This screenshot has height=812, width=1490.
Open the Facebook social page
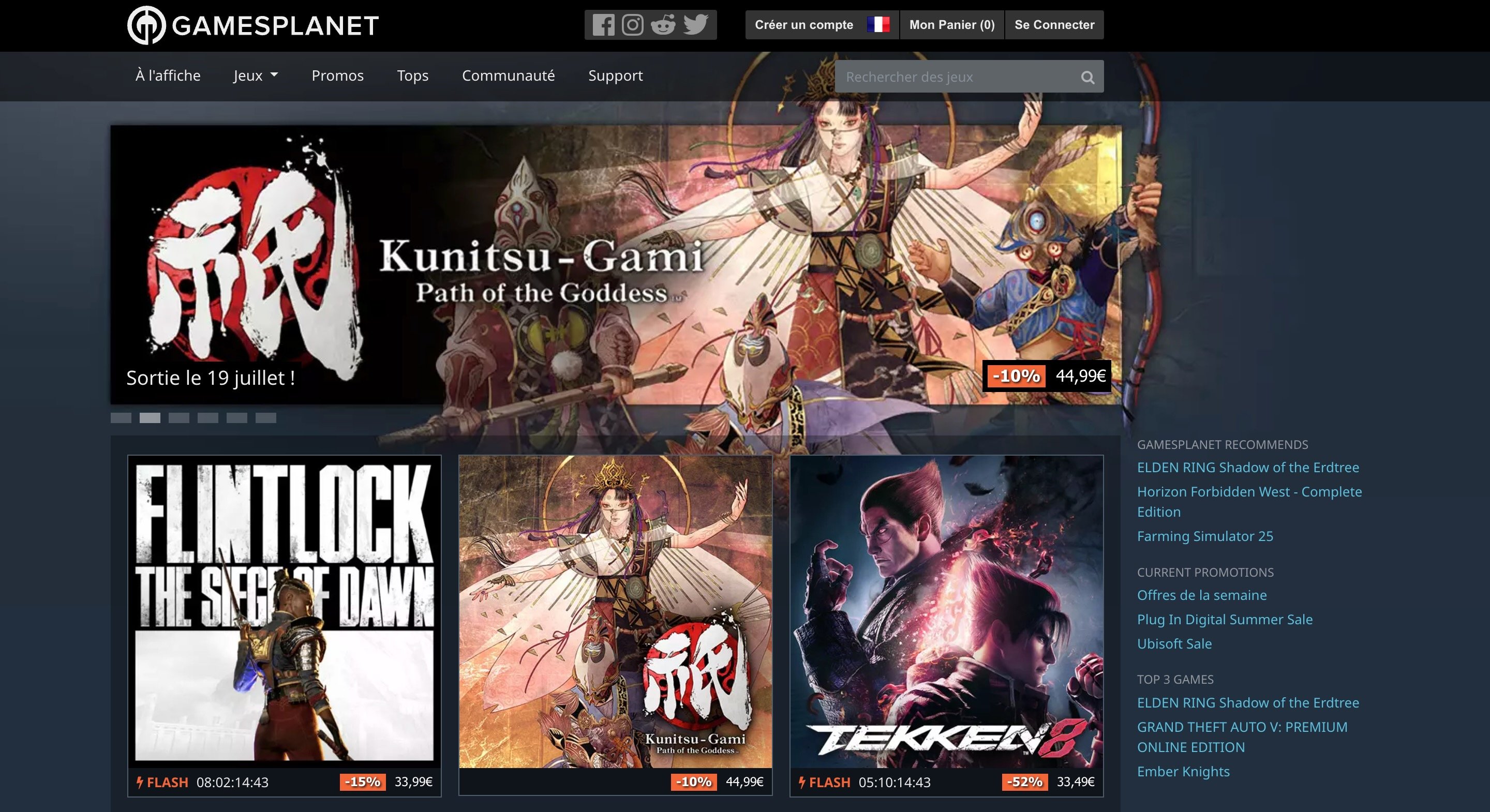pos(603,25)
